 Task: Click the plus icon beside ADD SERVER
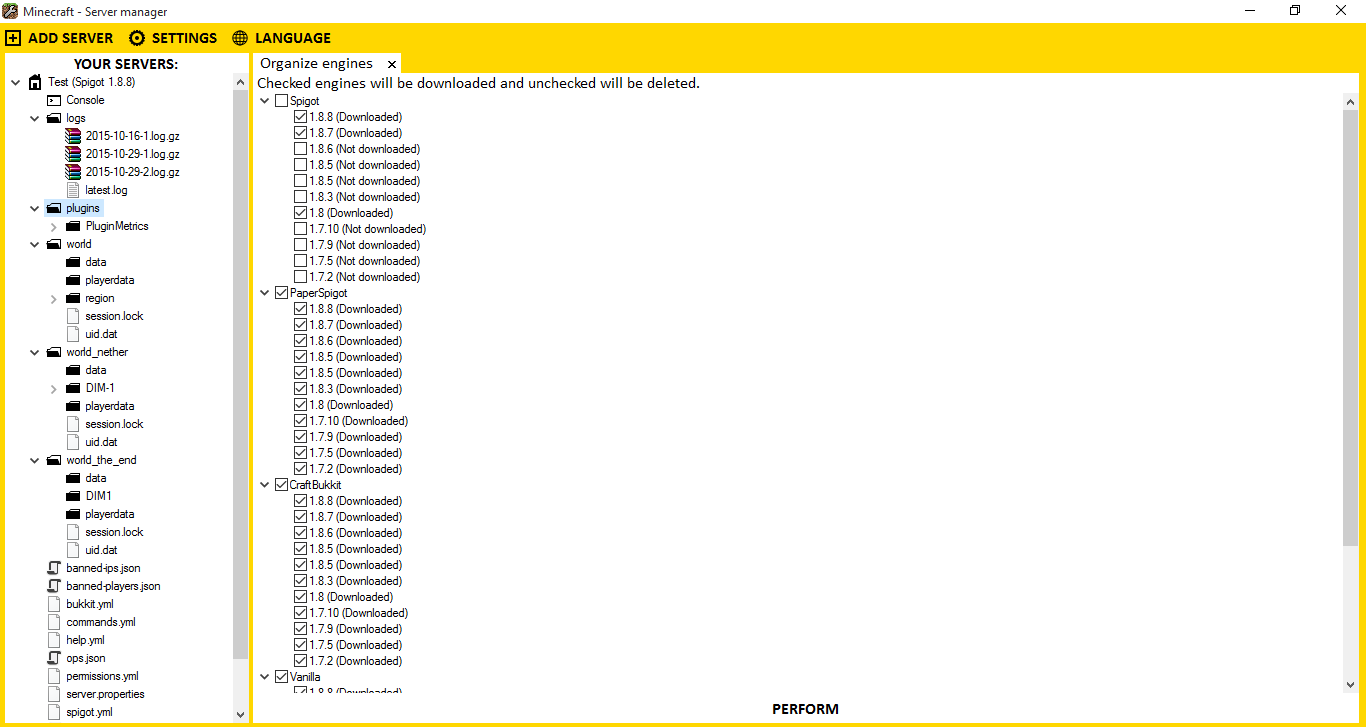(13, 38)
